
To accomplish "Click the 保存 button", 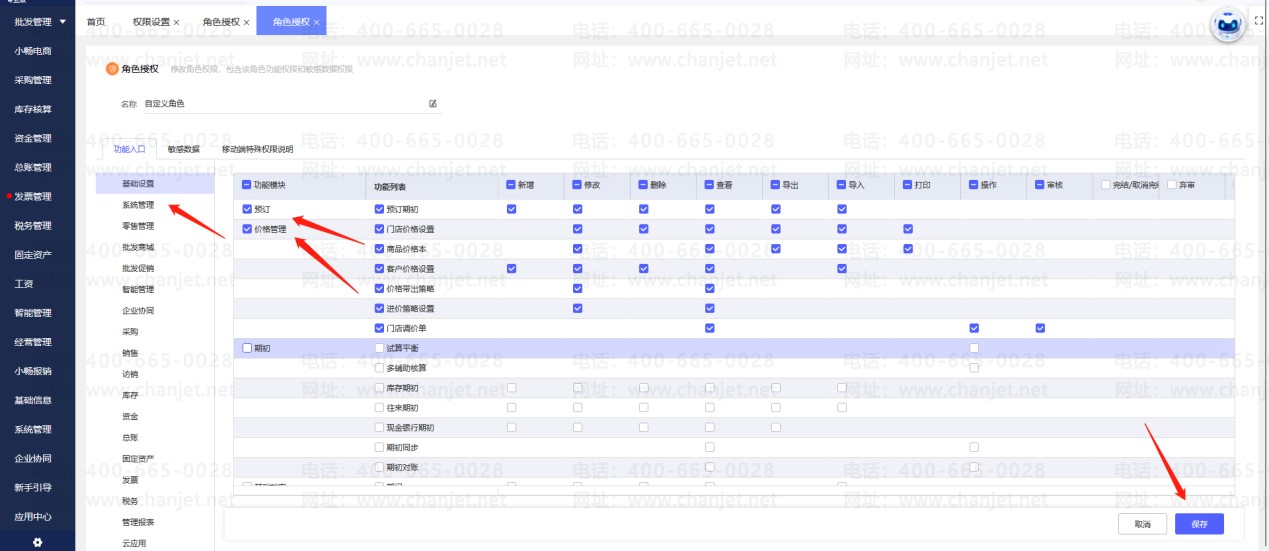I will 1199,523.
